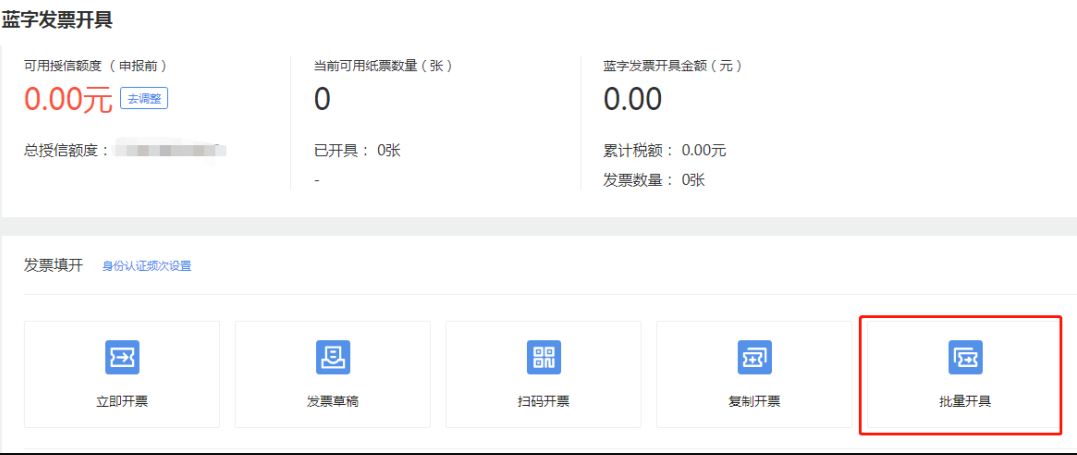Click the large 0 paper invoice count
1077x455 pixels.
point(322,100)
